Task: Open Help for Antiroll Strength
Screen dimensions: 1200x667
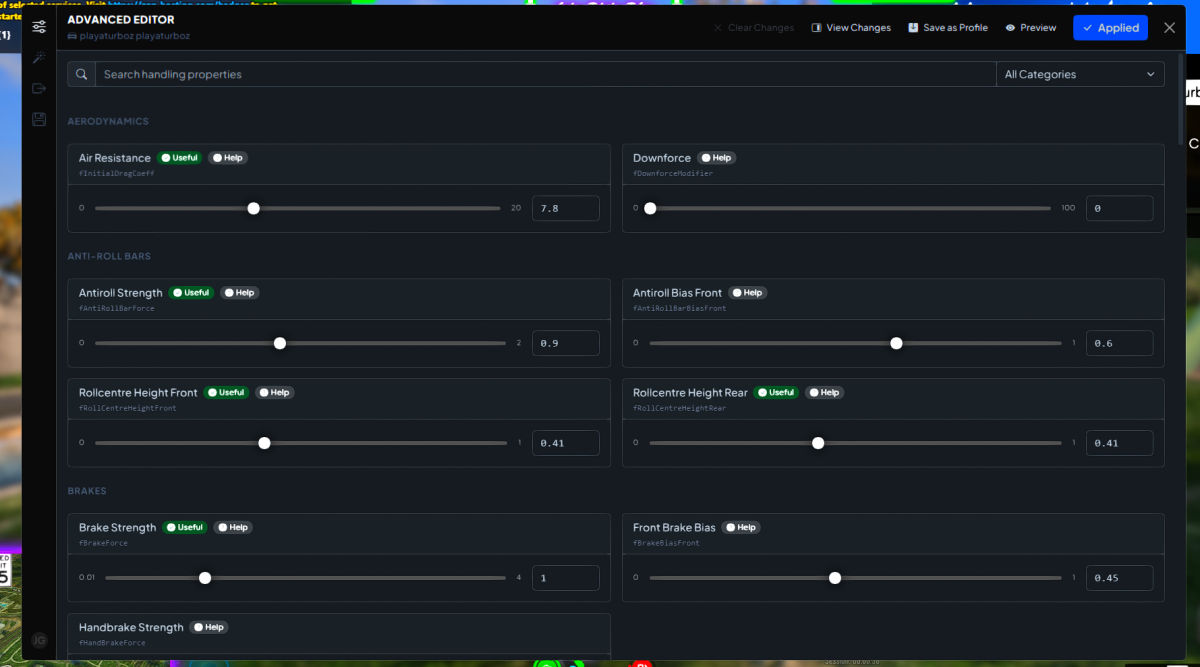Action: (239, 293)
